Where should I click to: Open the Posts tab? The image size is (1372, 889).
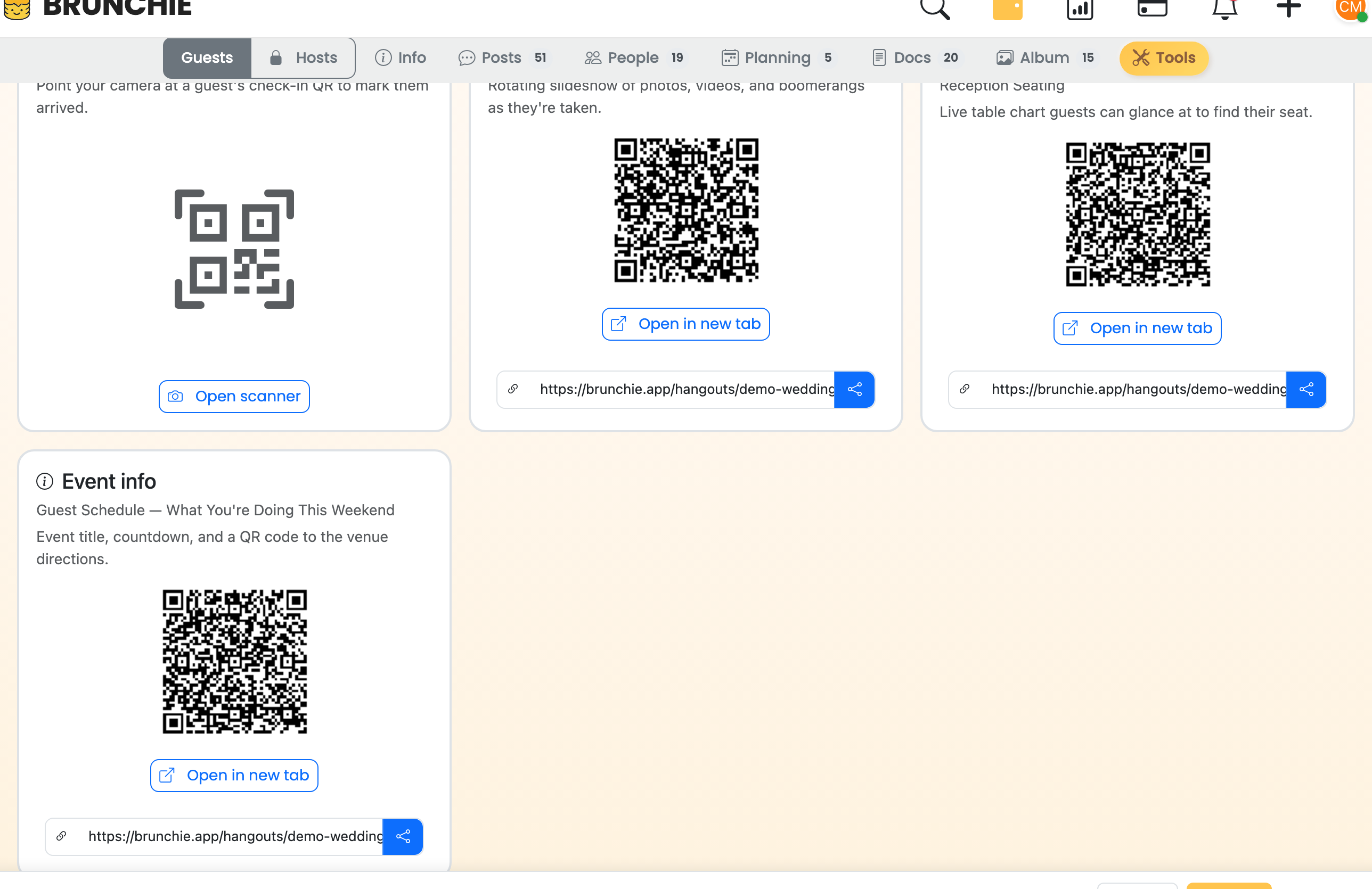[x=504, y=57]
